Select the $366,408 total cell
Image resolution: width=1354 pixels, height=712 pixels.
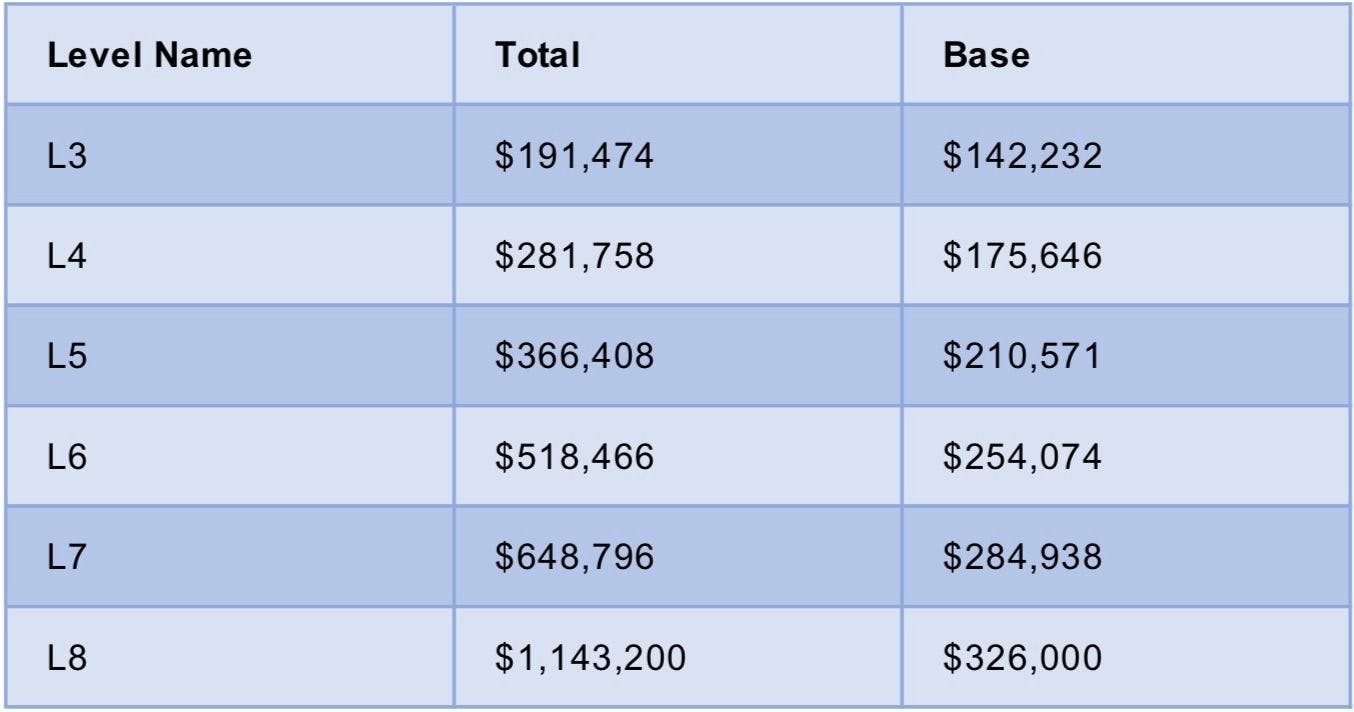pos(575,357)
